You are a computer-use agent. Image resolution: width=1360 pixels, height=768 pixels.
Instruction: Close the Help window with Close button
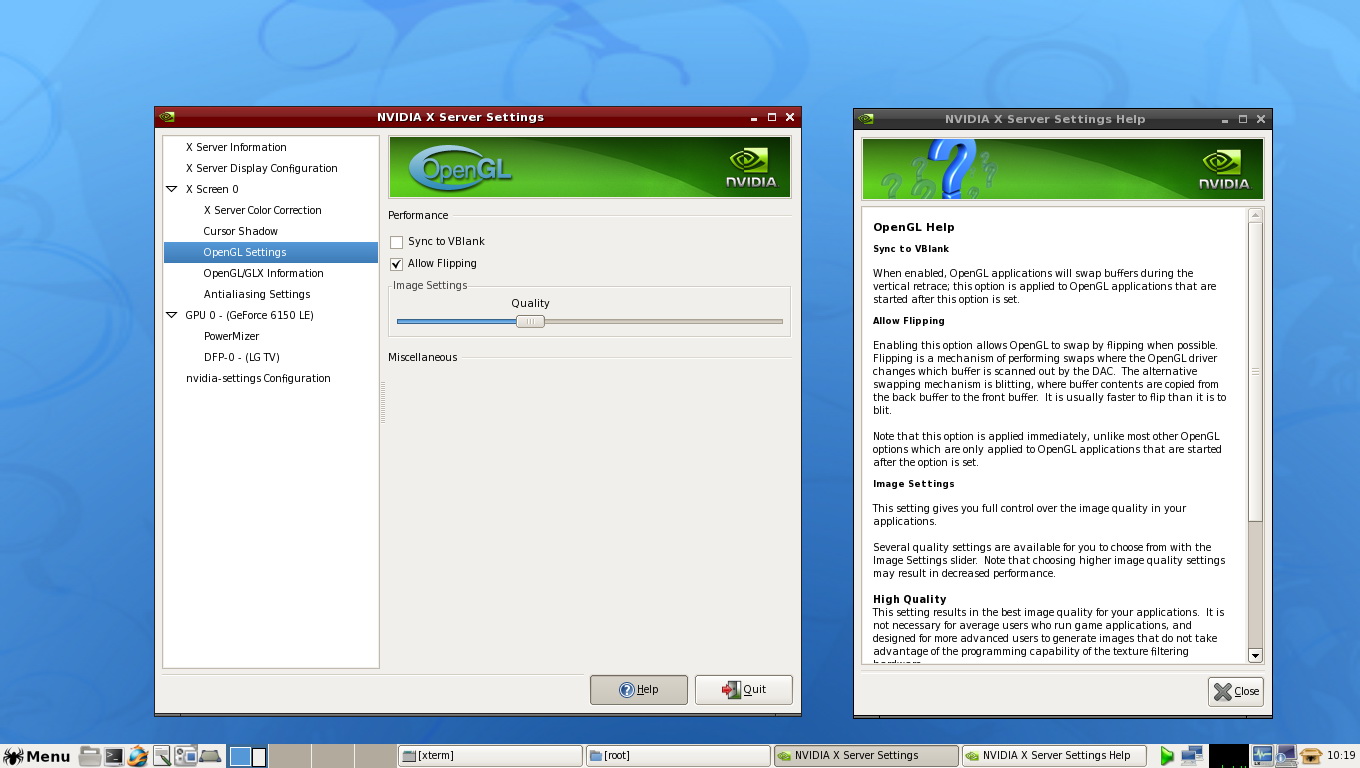pyautogui.click(x=1236, y=691)
